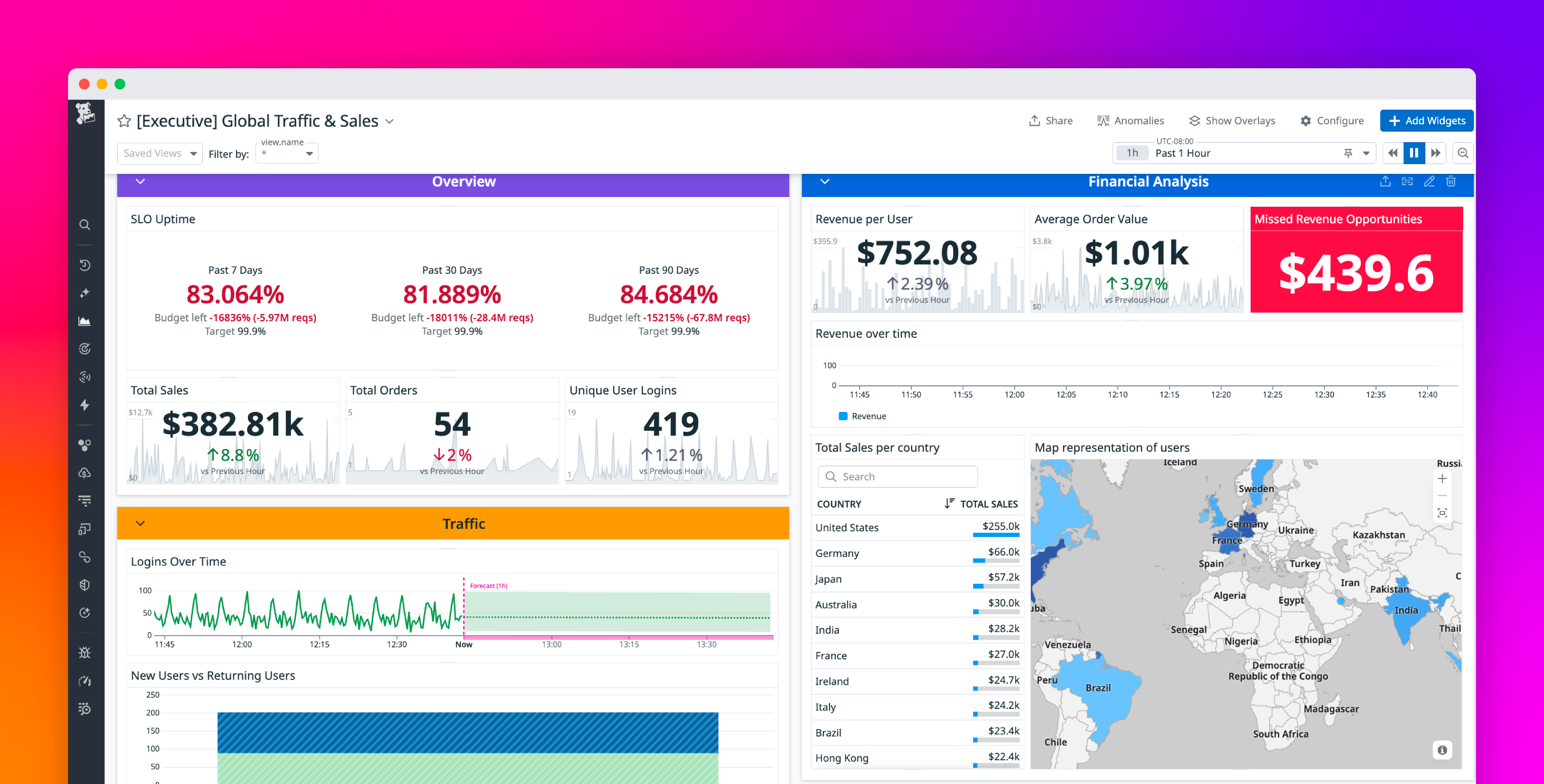Select the security shield icon in sidebar
Viewport: 1544px width, 784px height.
click(x=85, y=585)
